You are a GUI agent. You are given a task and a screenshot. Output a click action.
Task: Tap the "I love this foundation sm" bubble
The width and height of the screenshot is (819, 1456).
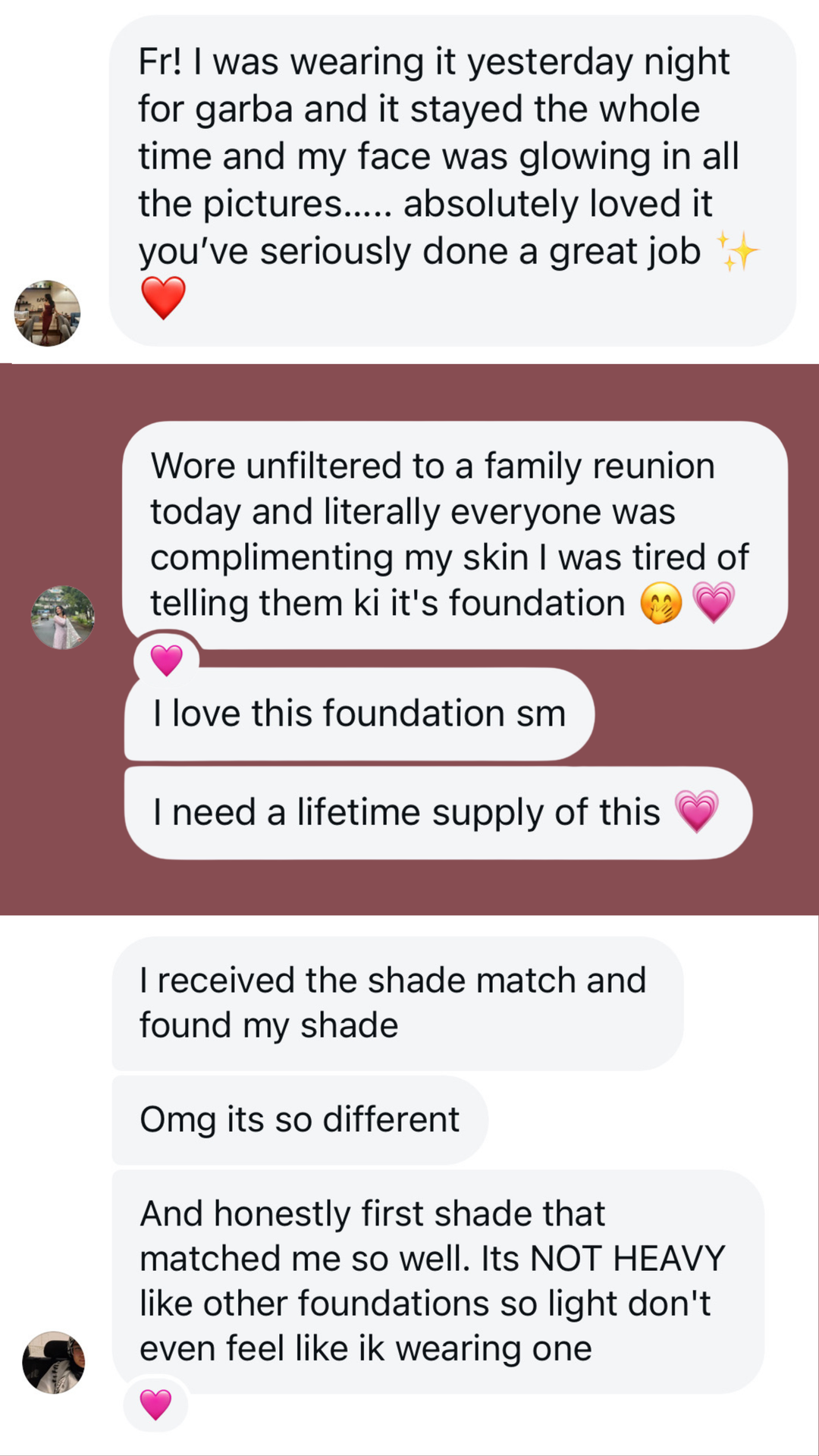[x=359, y=714]
